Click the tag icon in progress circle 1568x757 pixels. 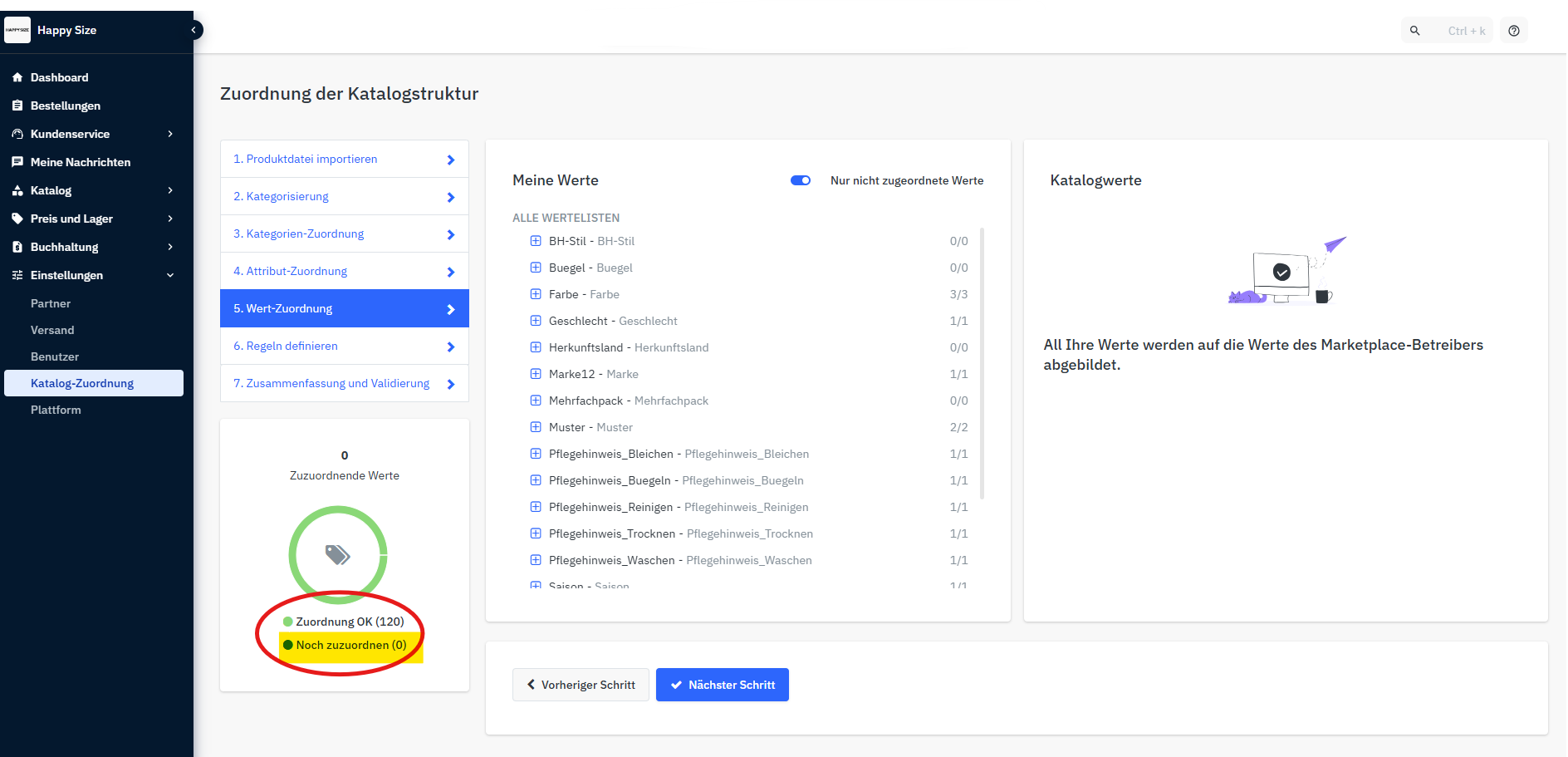337,554
